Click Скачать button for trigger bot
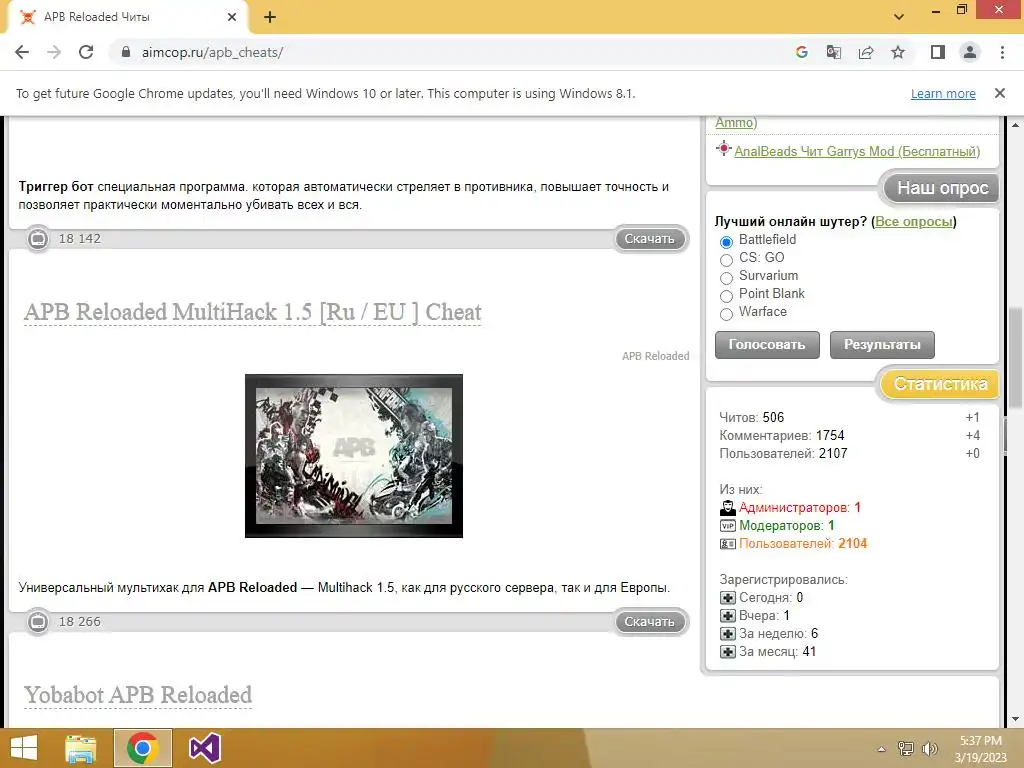This screenshot has height=768, width=1024. (650, 239)
